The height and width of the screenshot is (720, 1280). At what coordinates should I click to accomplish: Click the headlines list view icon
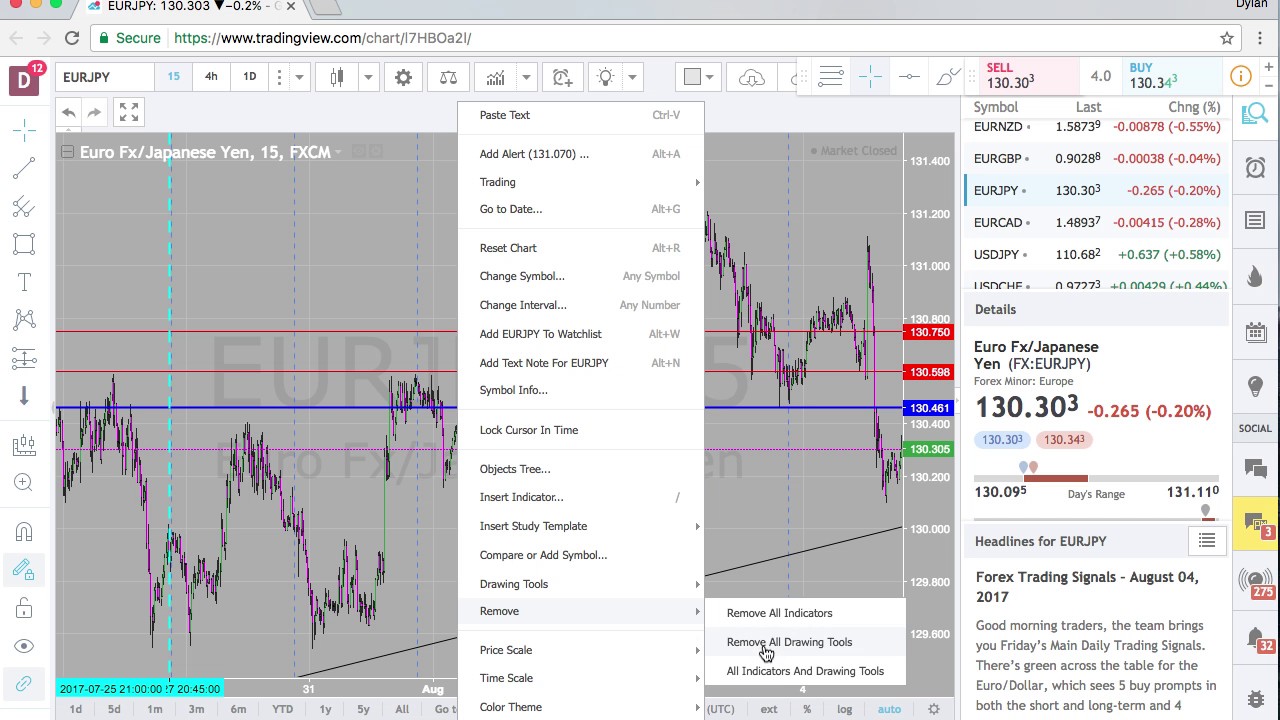tap(1207, 541)
